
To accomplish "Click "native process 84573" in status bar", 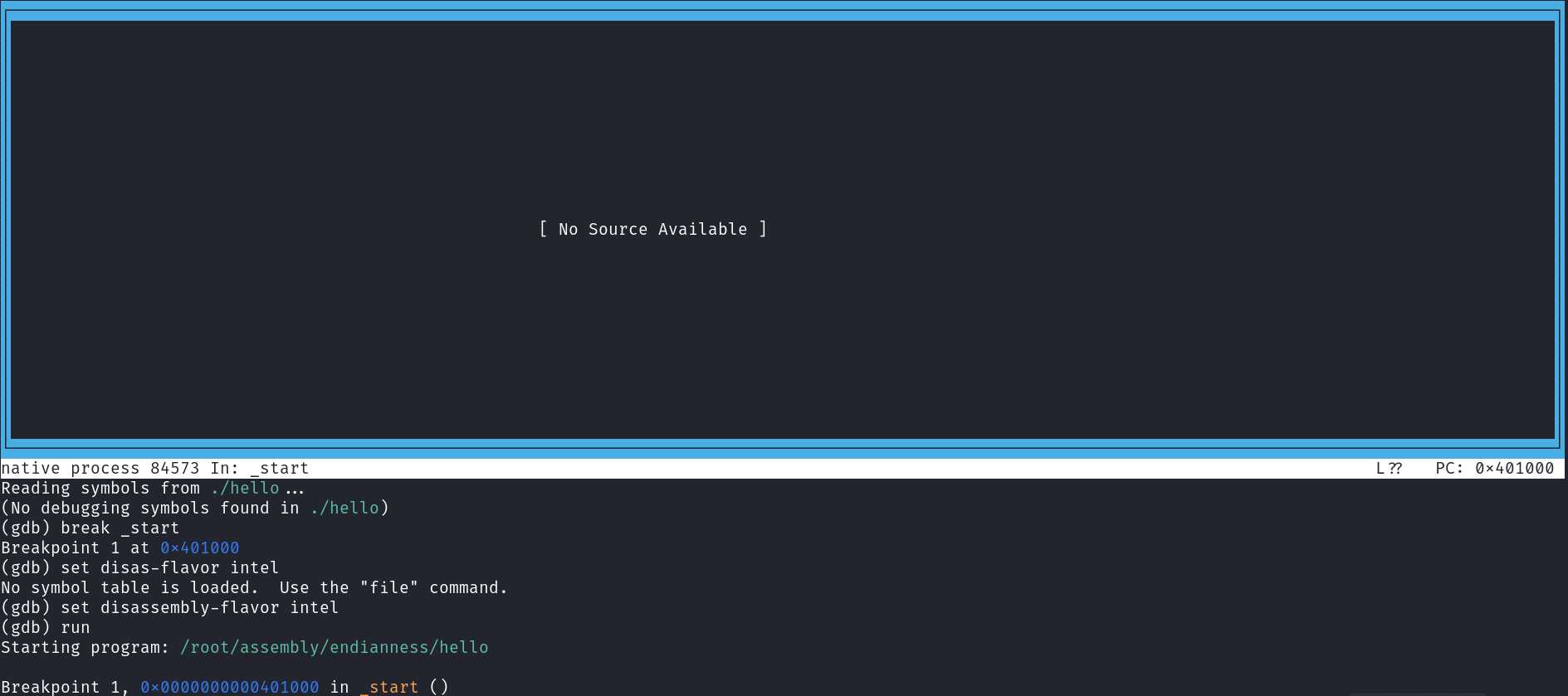I will (100, 469).
